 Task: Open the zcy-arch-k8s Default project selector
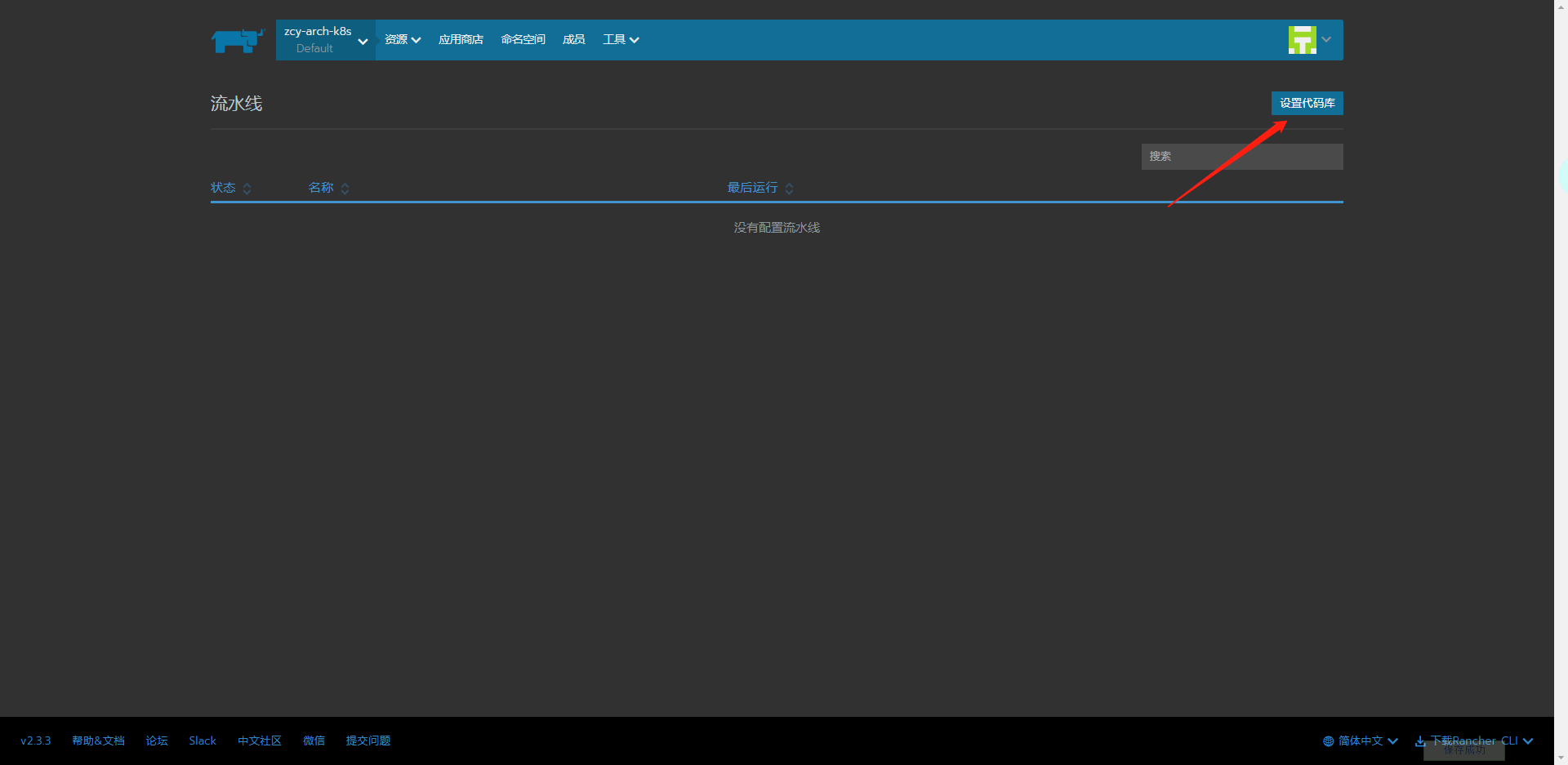pyautogui.click(x=326, y=40)
